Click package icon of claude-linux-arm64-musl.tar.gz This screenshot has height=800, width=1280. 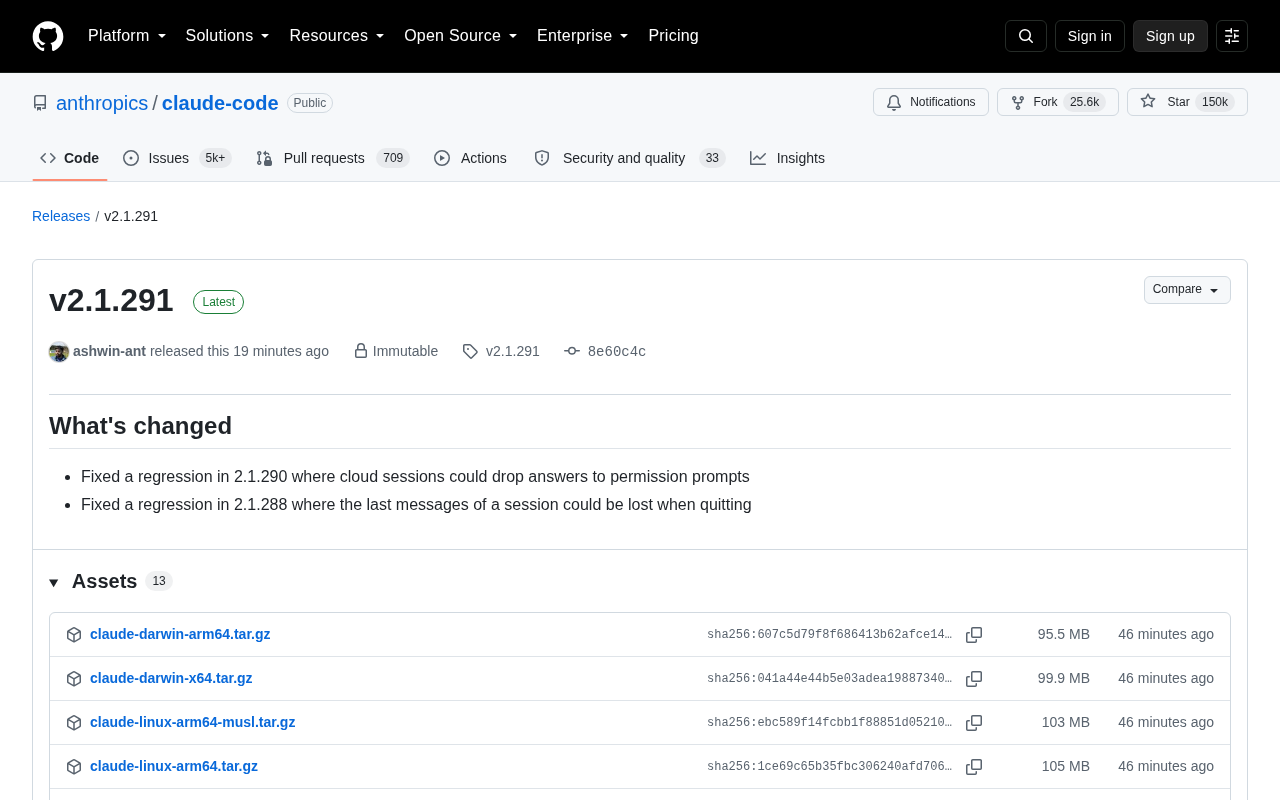74,723
